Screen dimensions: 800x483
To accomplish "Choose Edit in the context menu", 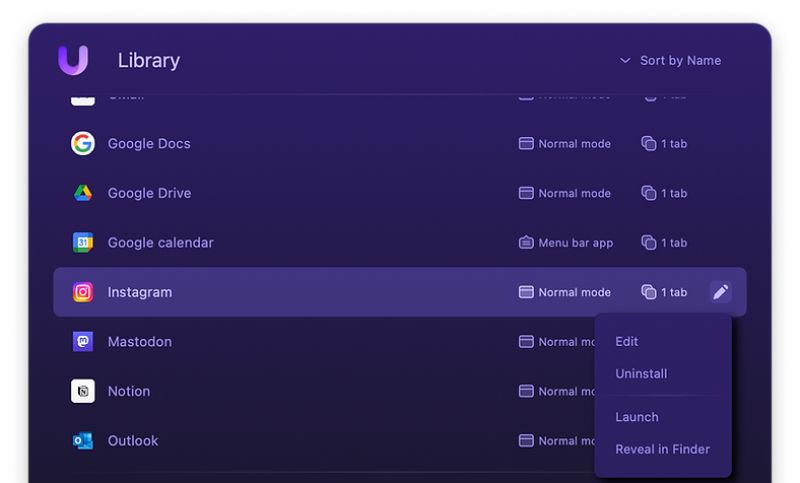I will (x=627, y=342).
